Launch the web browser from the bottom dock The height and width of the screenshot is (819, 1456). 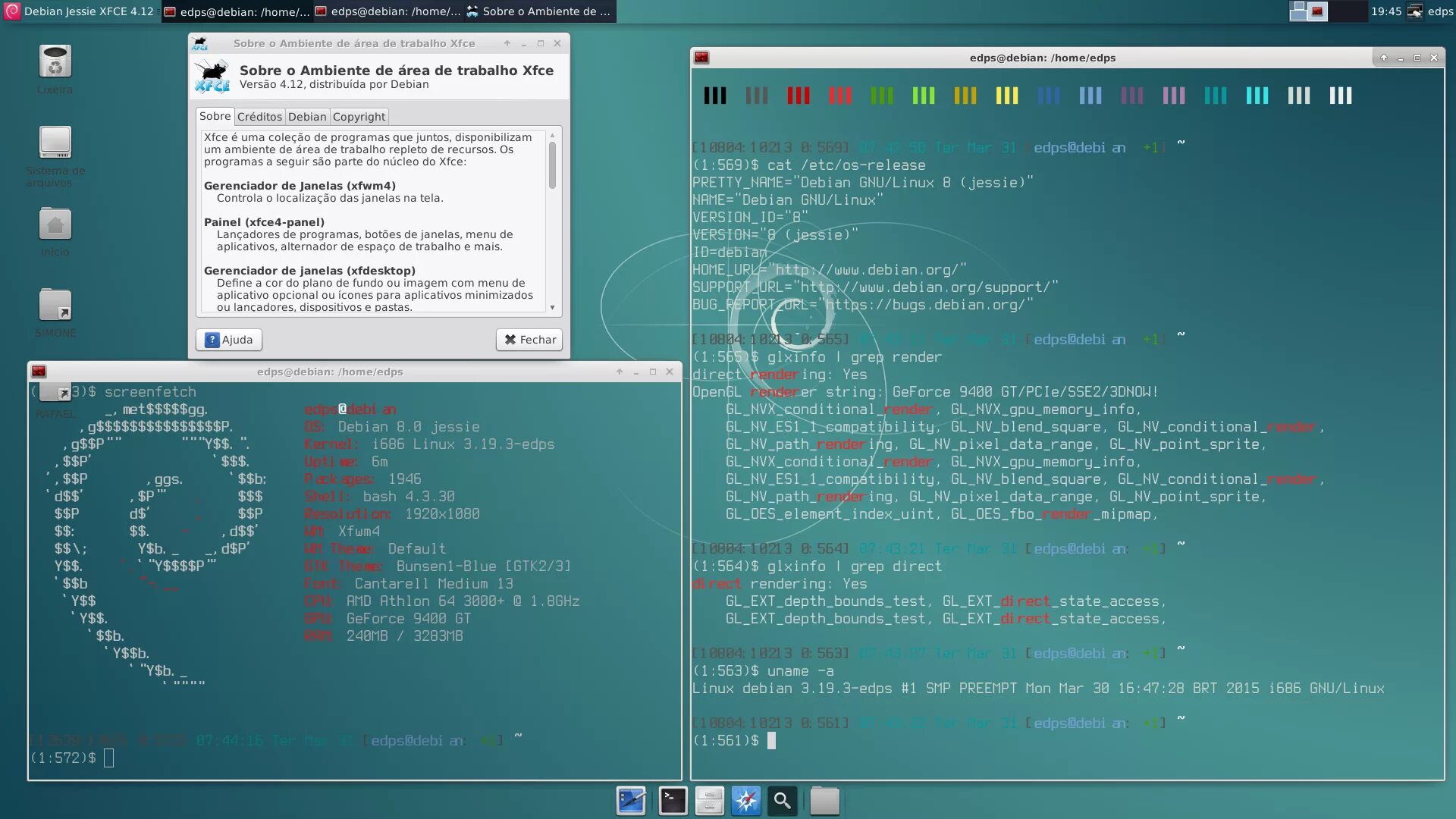746,800
